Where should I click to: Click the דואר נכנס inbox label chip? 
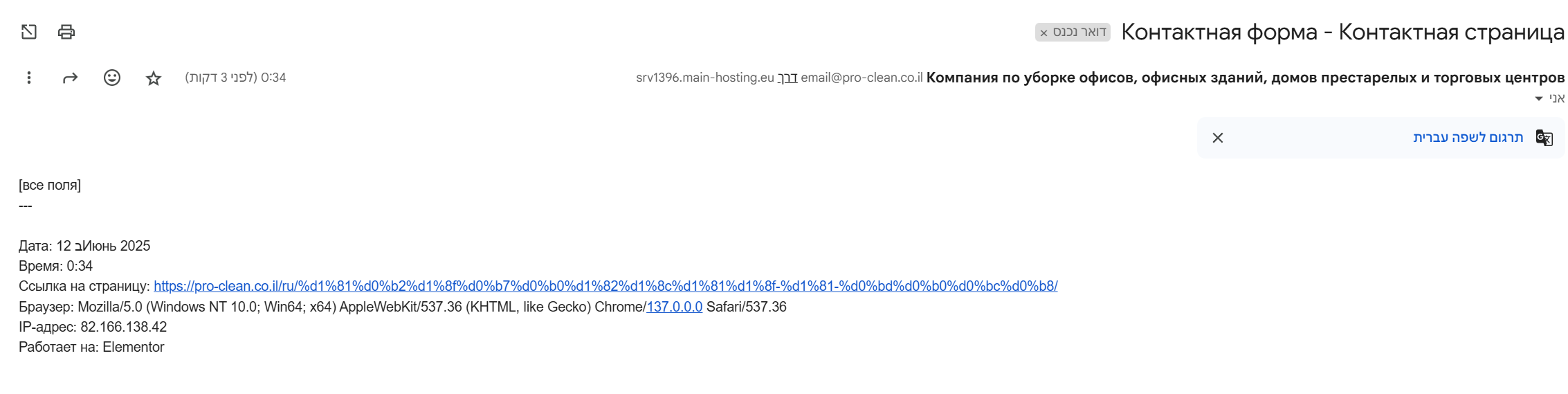pyautogui.click(x=1079, y=32)
